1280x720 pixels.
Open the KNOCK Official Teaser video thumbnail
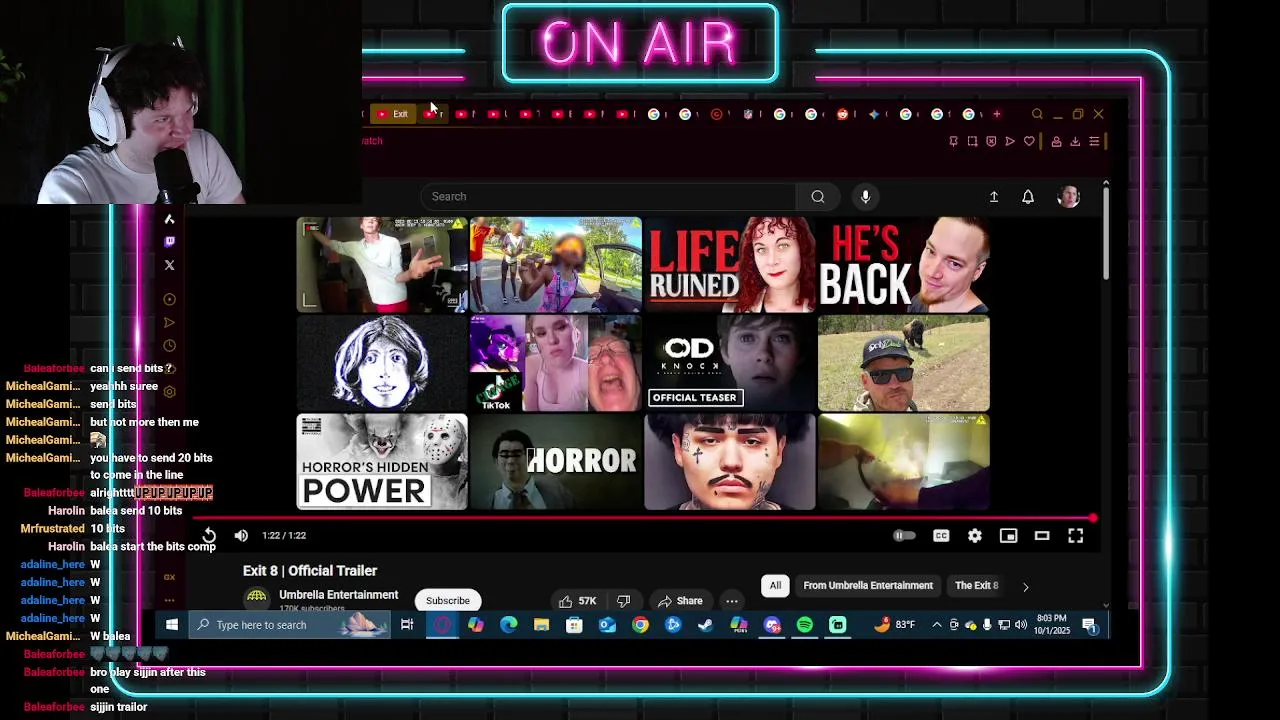(730, 364)
